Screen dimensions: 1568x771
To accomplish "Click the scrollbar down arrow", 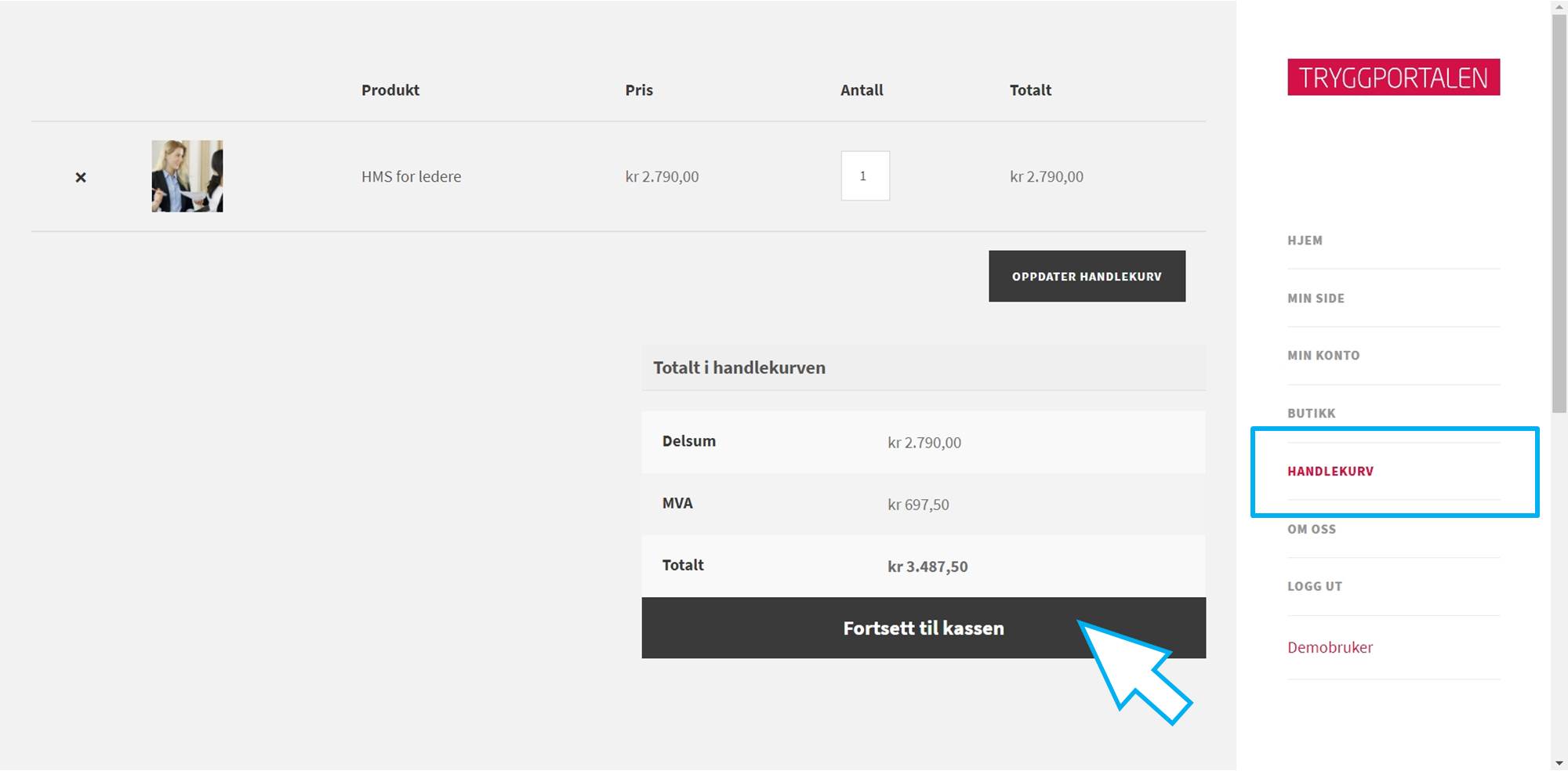I will pos(1559,763).
